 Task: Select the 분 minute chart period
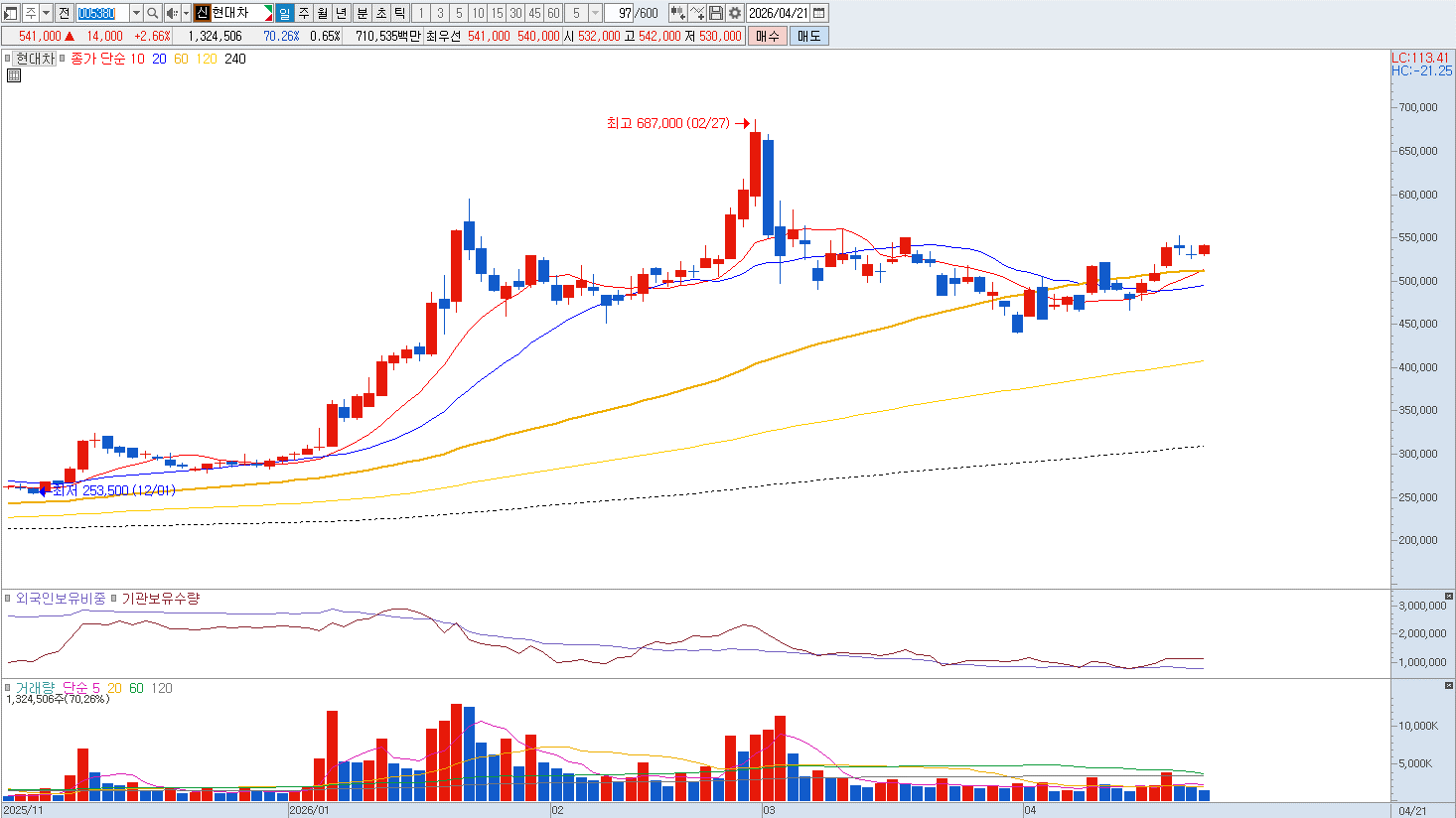pyautogui.click(x=362, y=13)
